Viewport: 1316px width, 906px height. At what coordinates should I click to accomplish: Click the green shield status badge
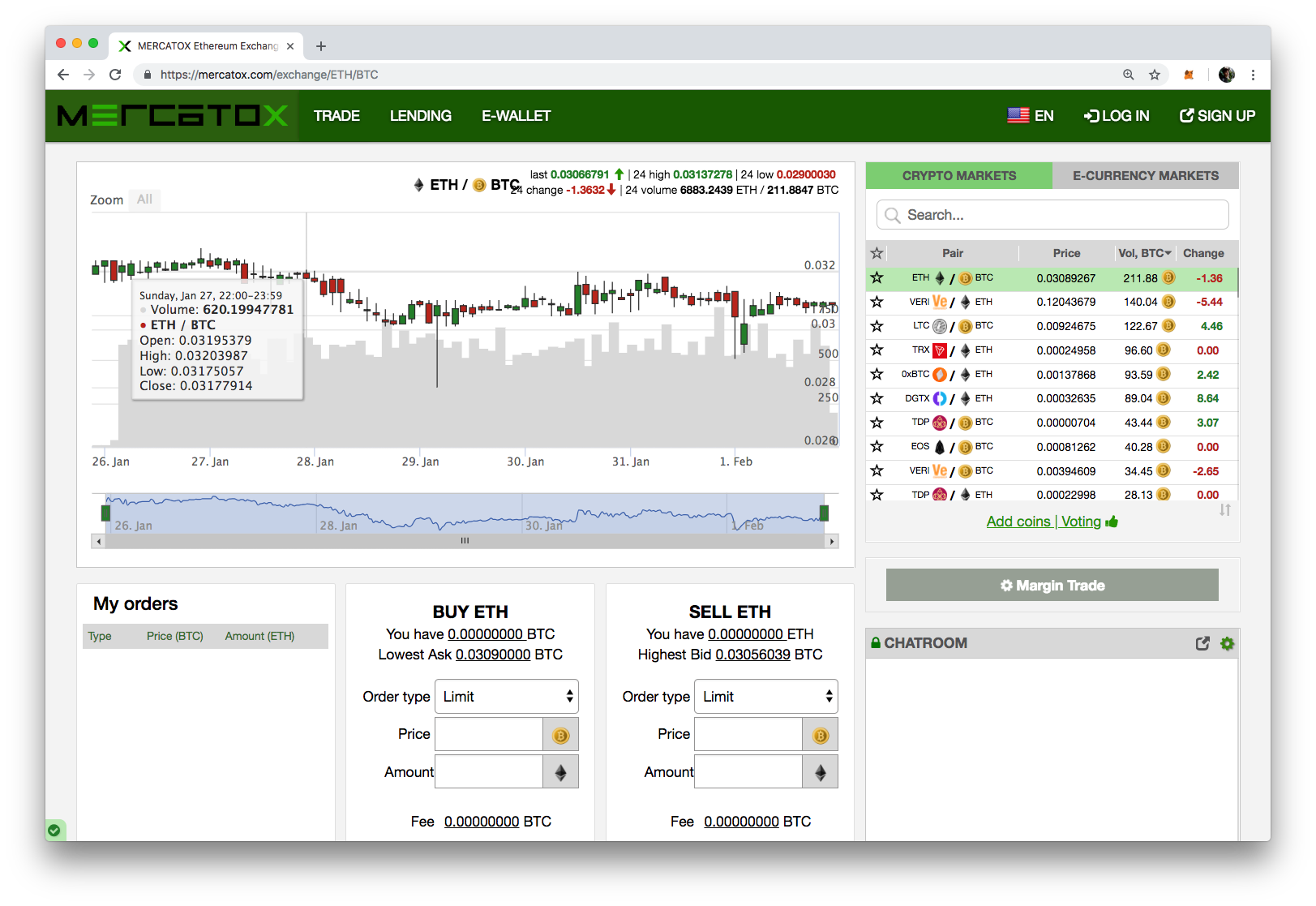coord(54,830)
